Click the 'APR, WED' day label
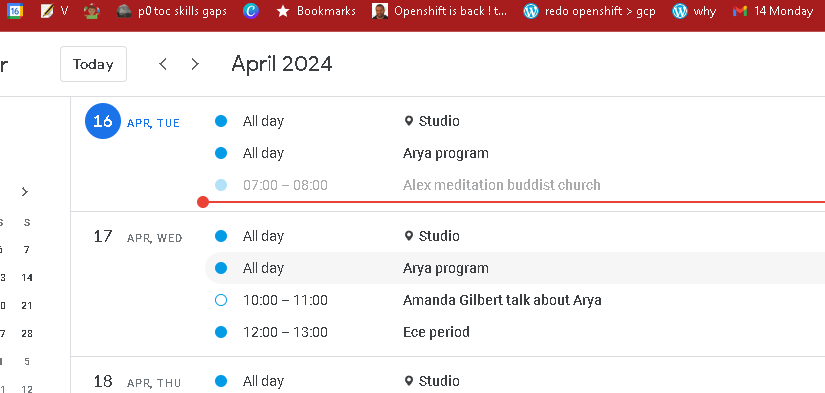This screenshot has height=393, width=825. click(155, 238)
